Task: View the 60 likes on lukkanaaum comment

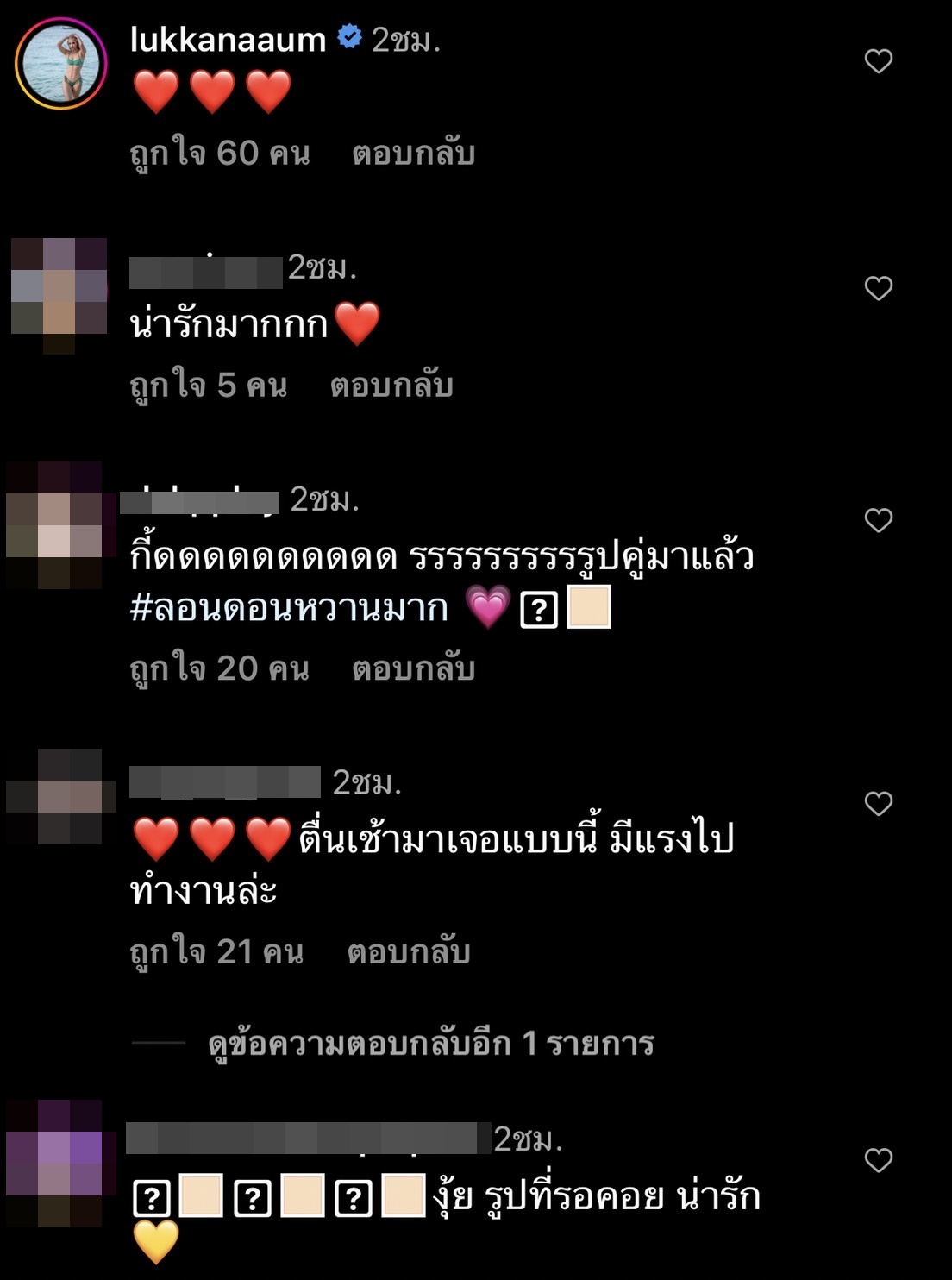Action: point(219,154)
